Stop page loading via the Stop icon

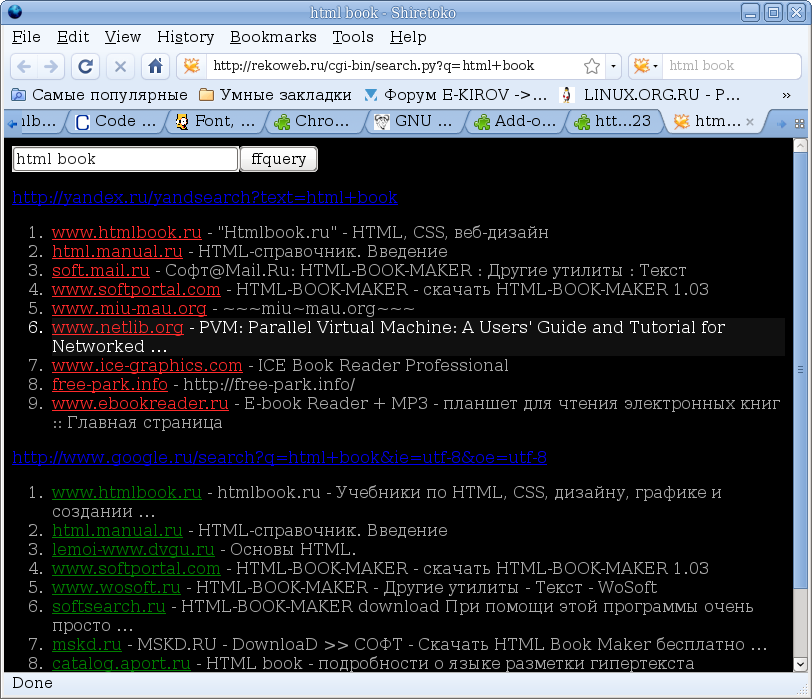119,66
